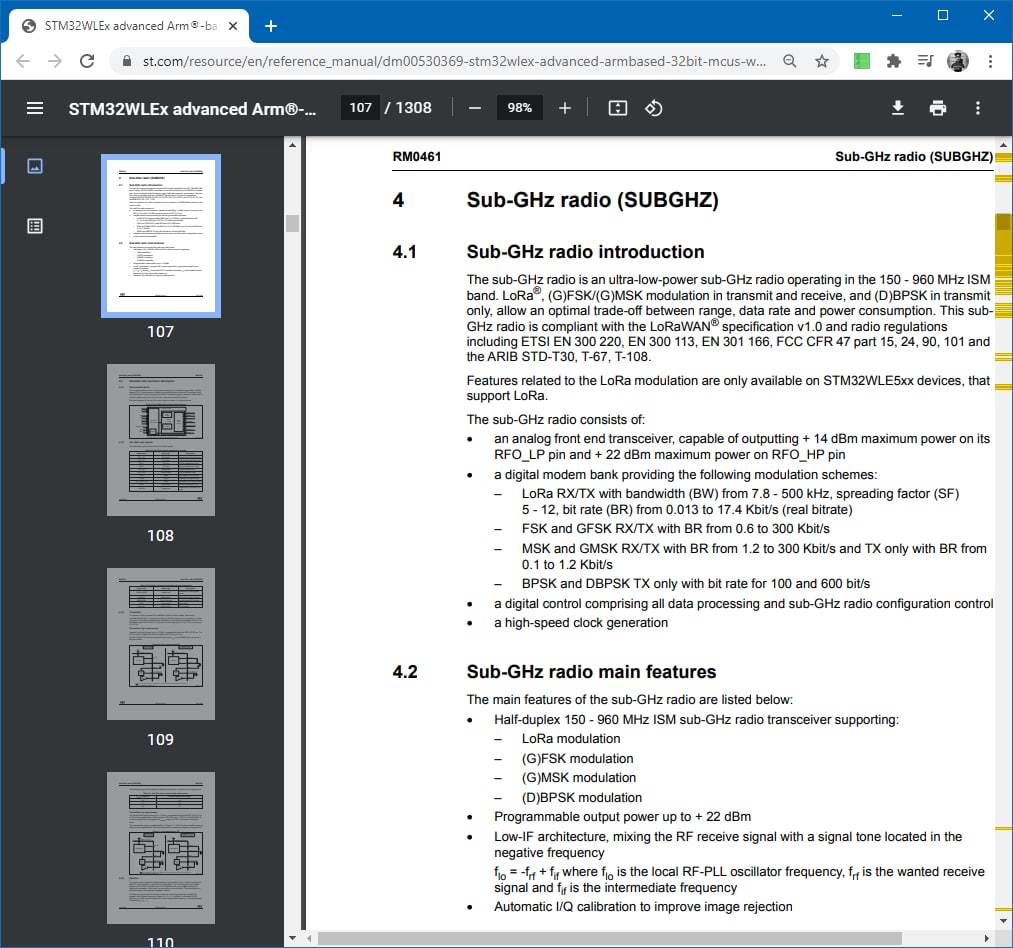View site information padlock icon
This screenshot has width=1013, height=948.
click(127, 61)
